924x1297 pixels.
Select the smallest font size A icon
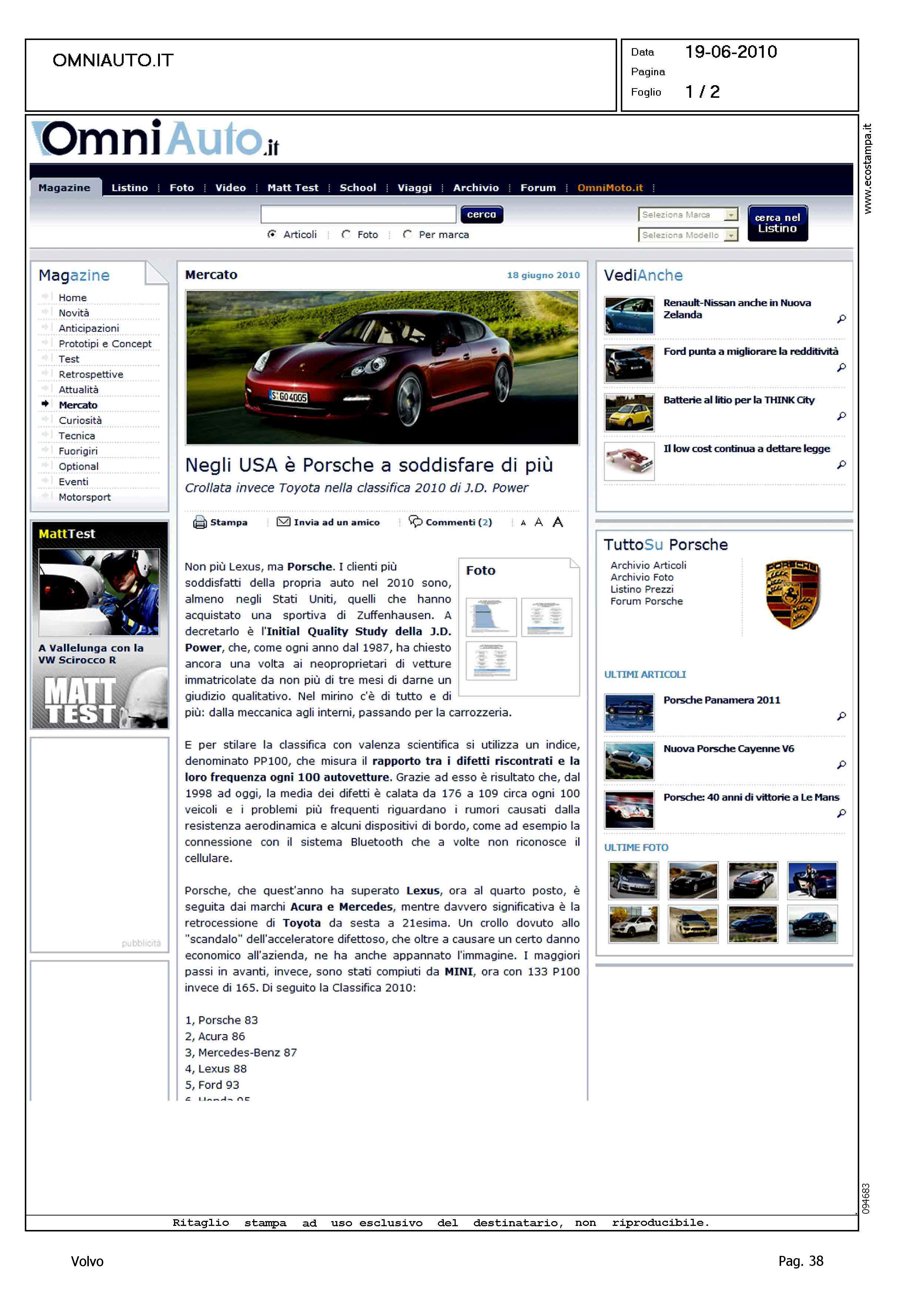(523, 523)
